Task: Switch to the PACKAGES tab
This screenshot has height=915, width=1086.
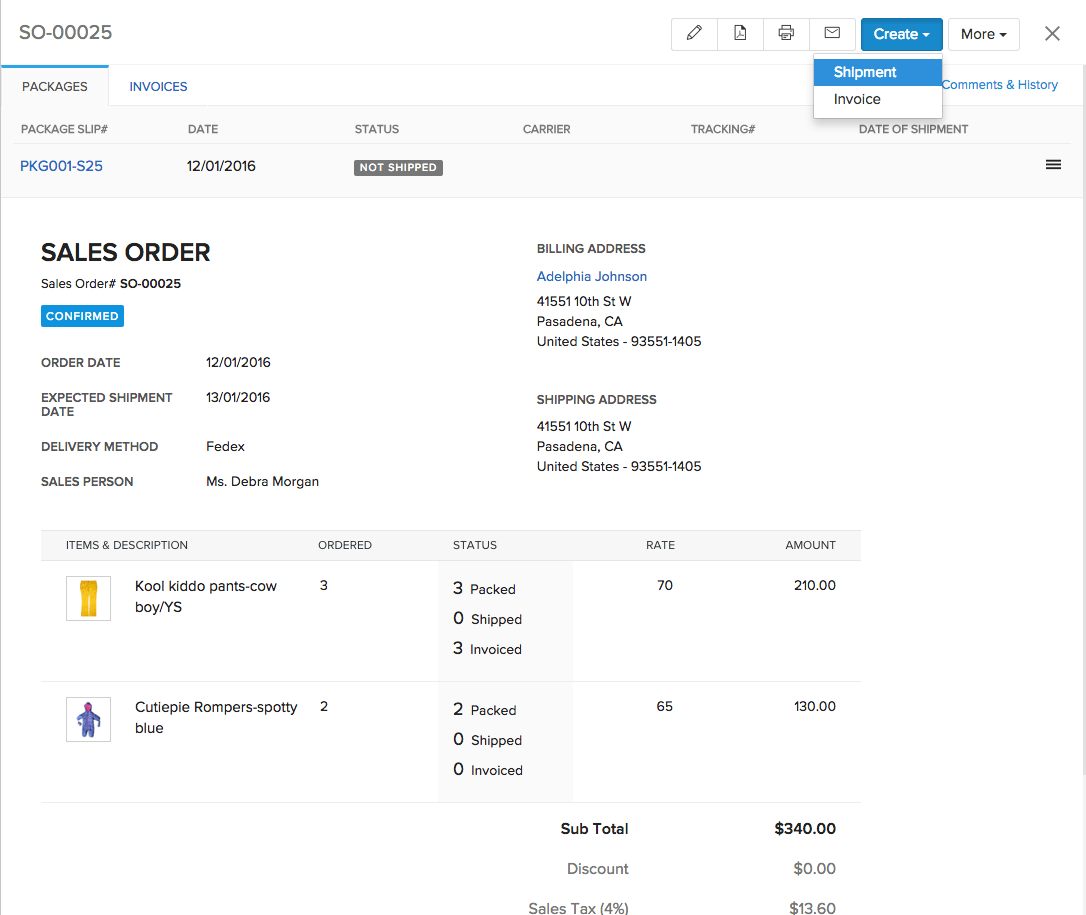Action: (55, 86)
